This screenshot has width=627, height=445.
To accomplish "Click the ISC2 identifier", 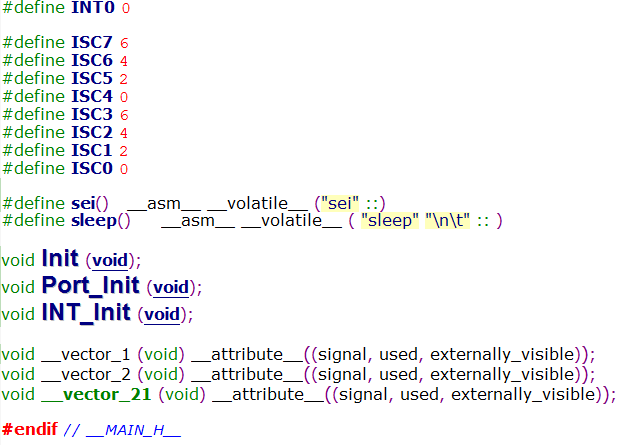I will pyautogui.click(x=92, y=132).
